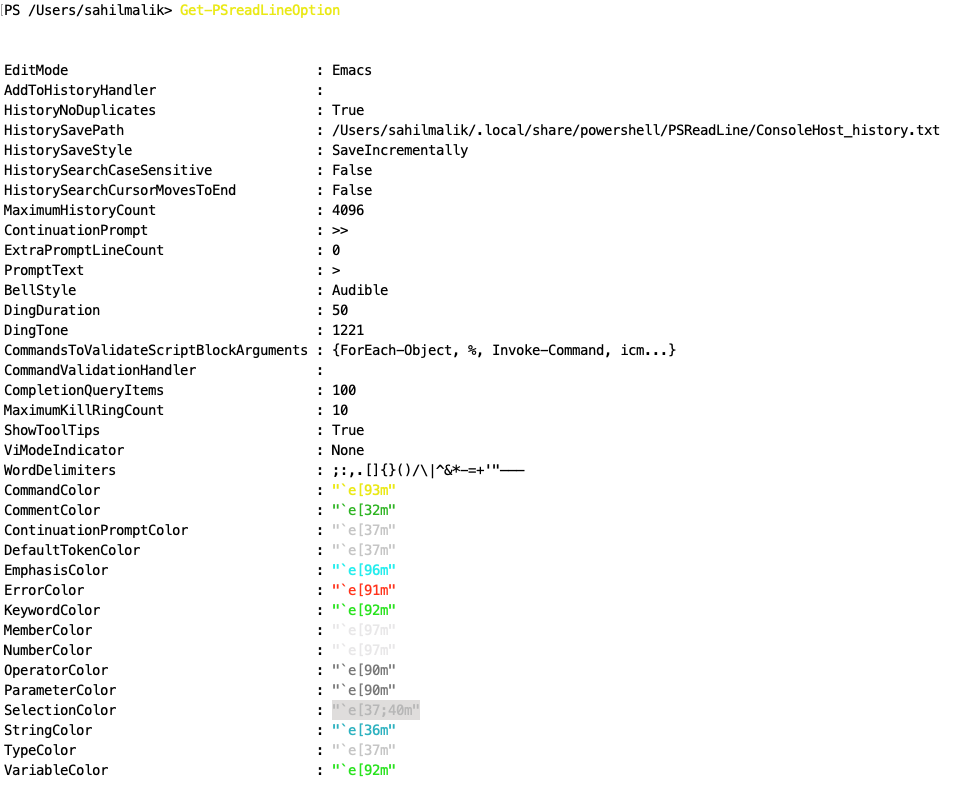Select the DingTone value 1221
This screenshot has height=791, width=966.
click(348, 330)
